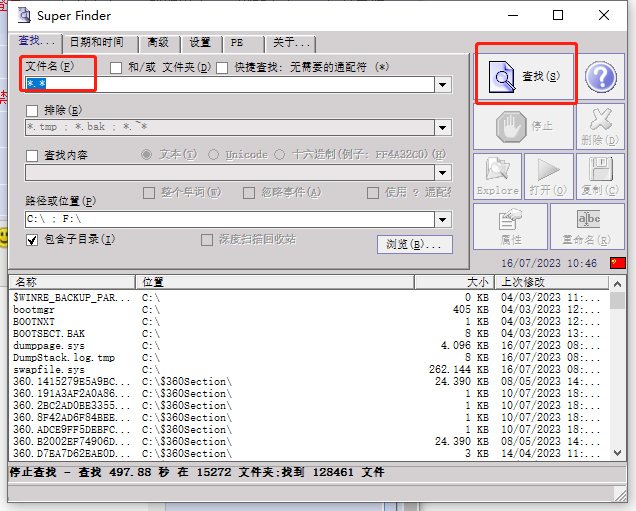Screen dimensions: 636x511
Task: Select the DumpStack.log.tmp file row
Action: point(308,358)
